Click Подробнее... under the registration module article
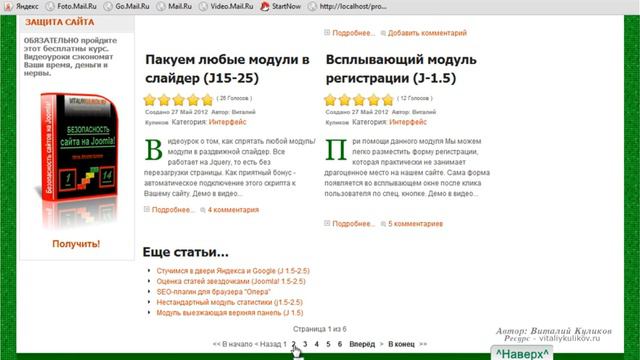Image resolution: width=640 pixels, height=360 pixels. [353, 224]
